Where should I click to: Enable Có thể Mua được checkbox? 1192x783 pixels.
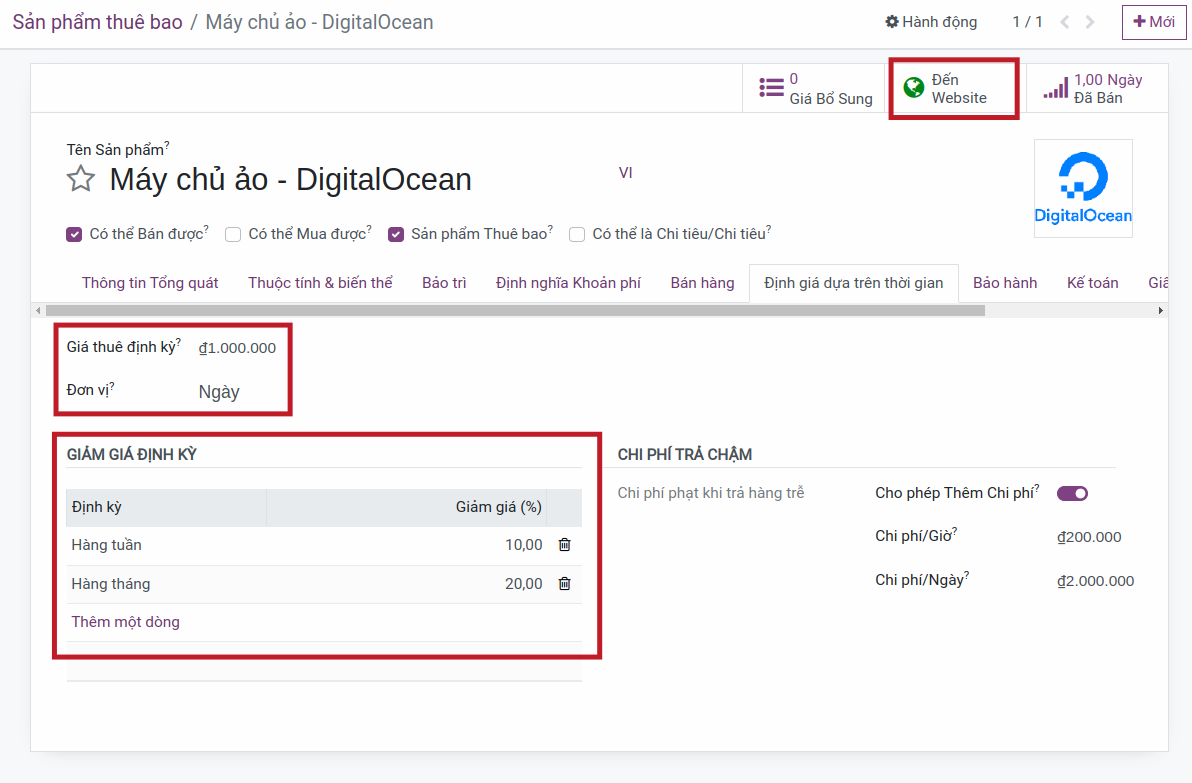point(233,235)
